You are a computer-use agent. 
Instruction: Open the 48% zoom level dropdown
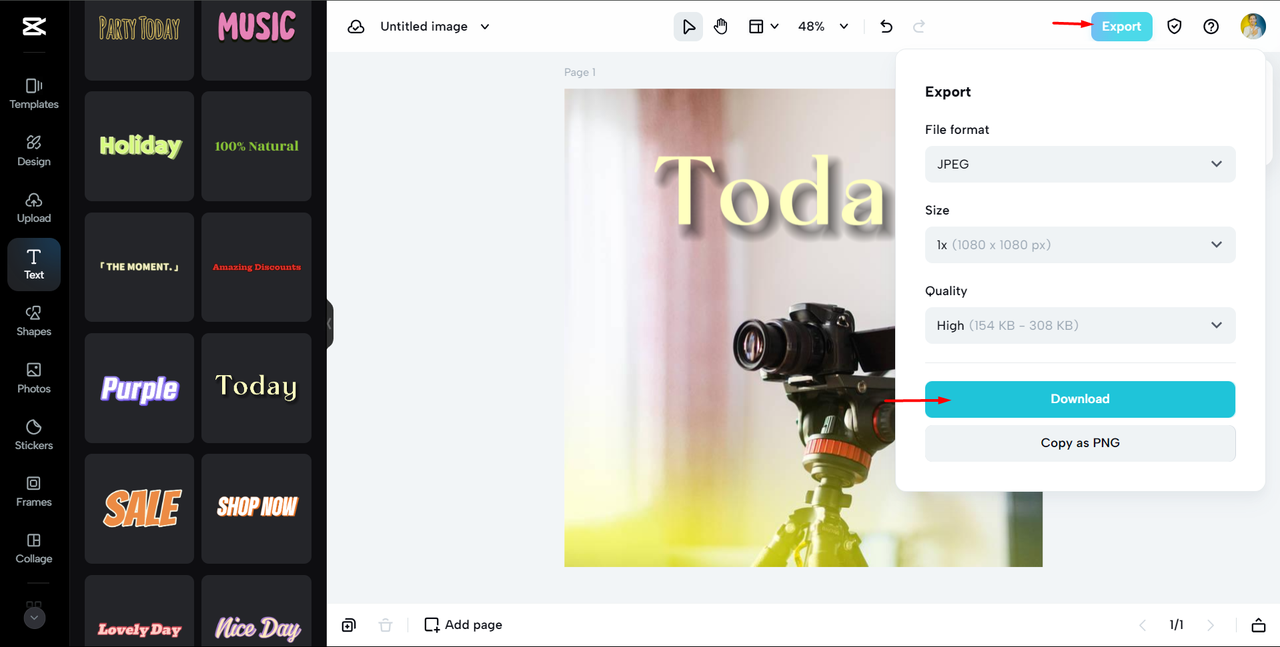tap(823, 27)
